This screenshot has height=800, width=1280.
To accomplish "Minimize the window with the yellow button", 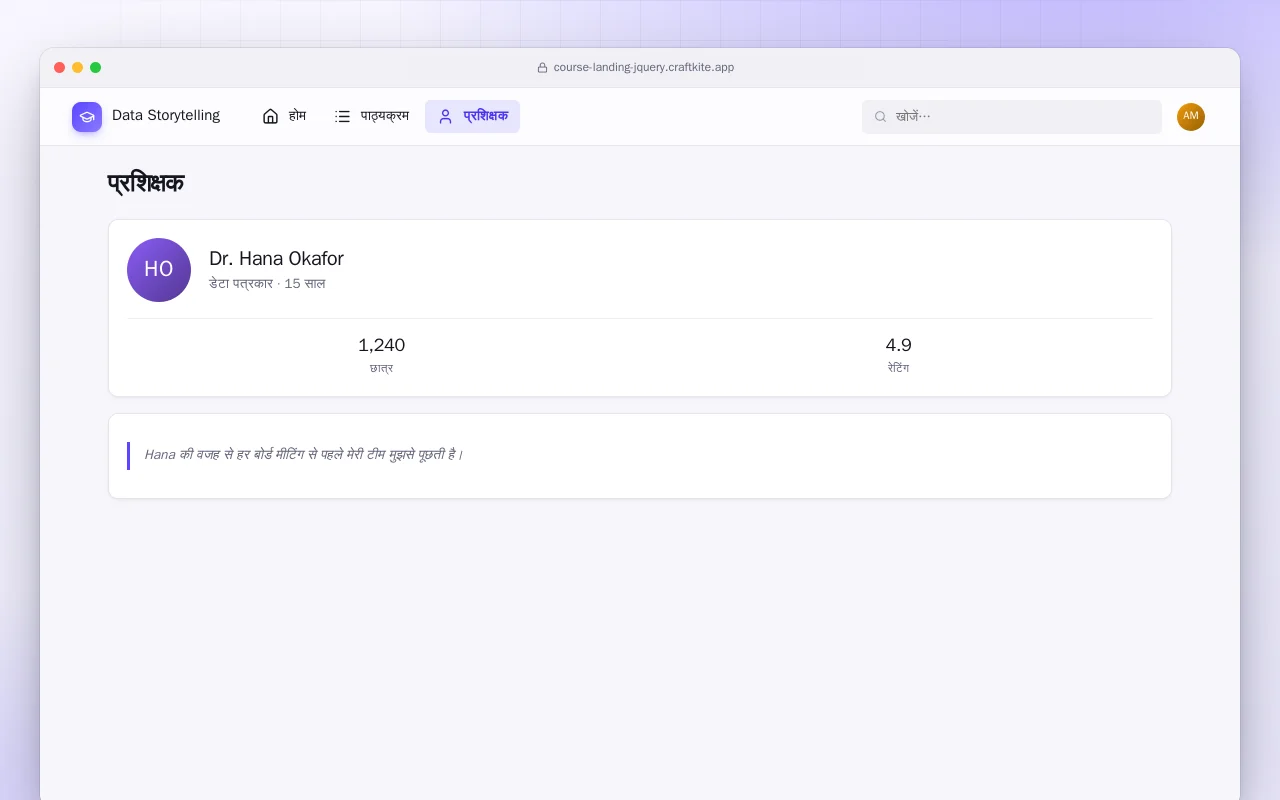I will tap(78, 68).
